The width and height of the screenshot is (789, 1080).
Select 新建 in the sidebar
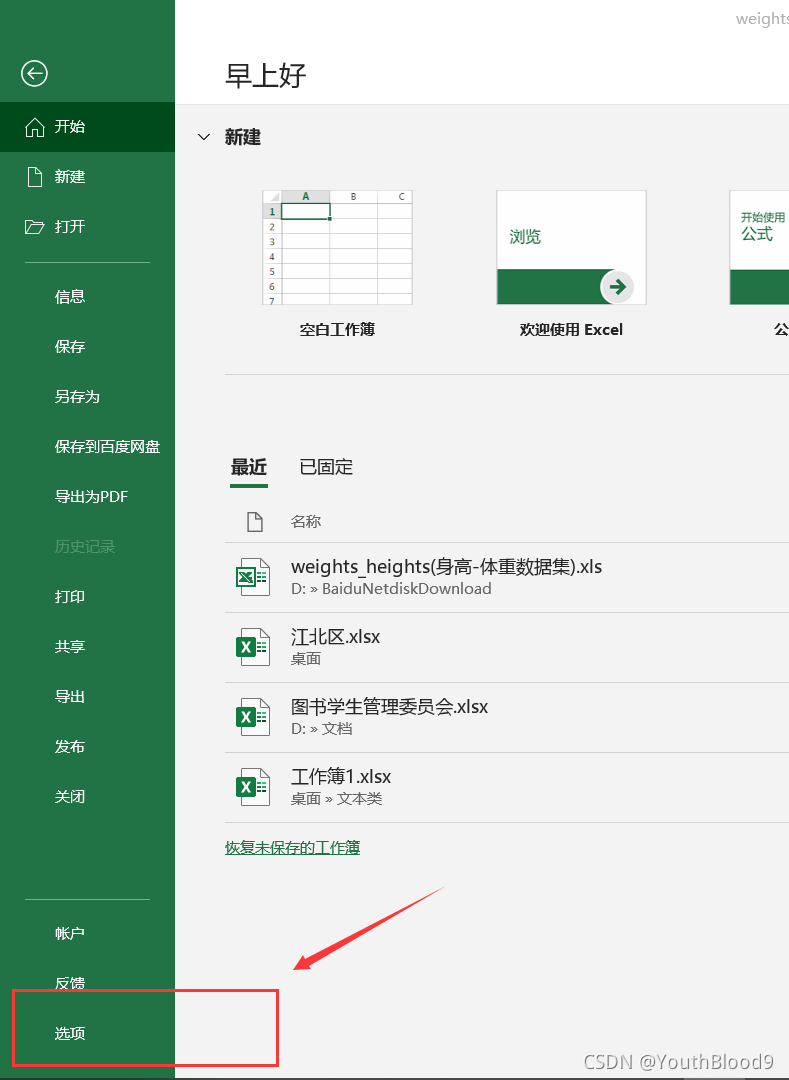click(87, 177)
